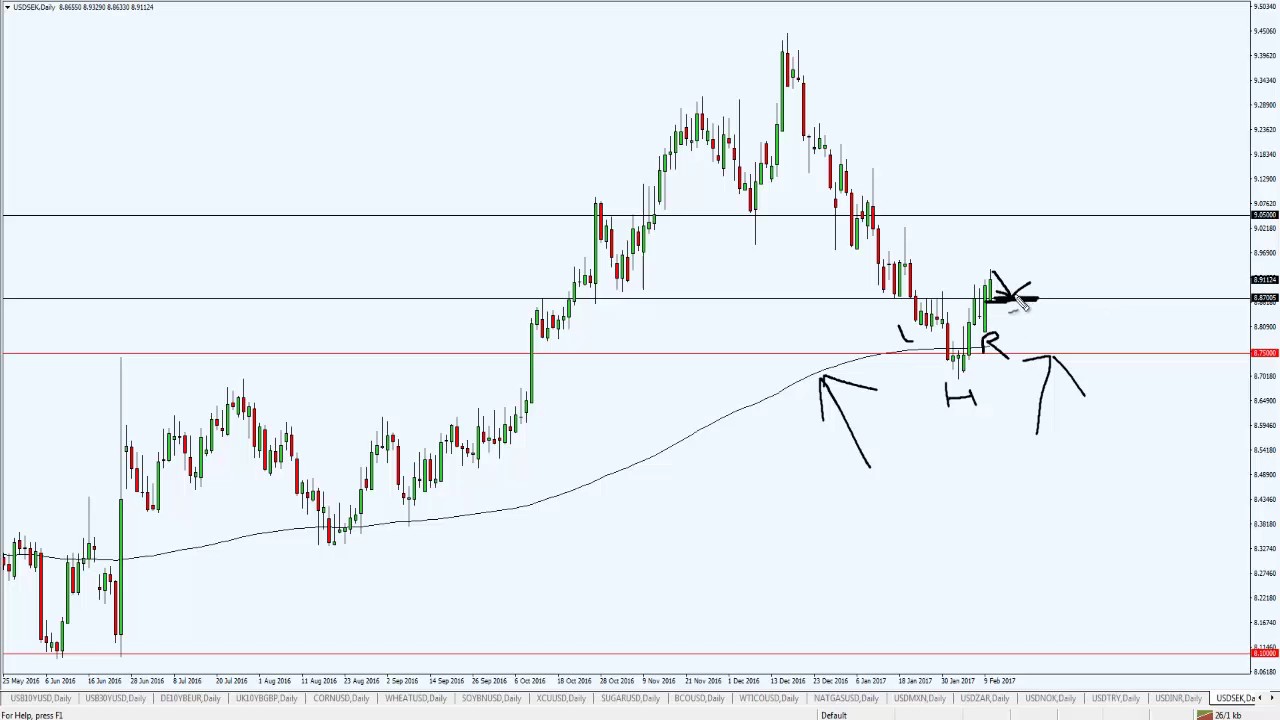Click the 9 Feb 2017 date label
Screen dimensions: 1280x720
tap(999, 681)
